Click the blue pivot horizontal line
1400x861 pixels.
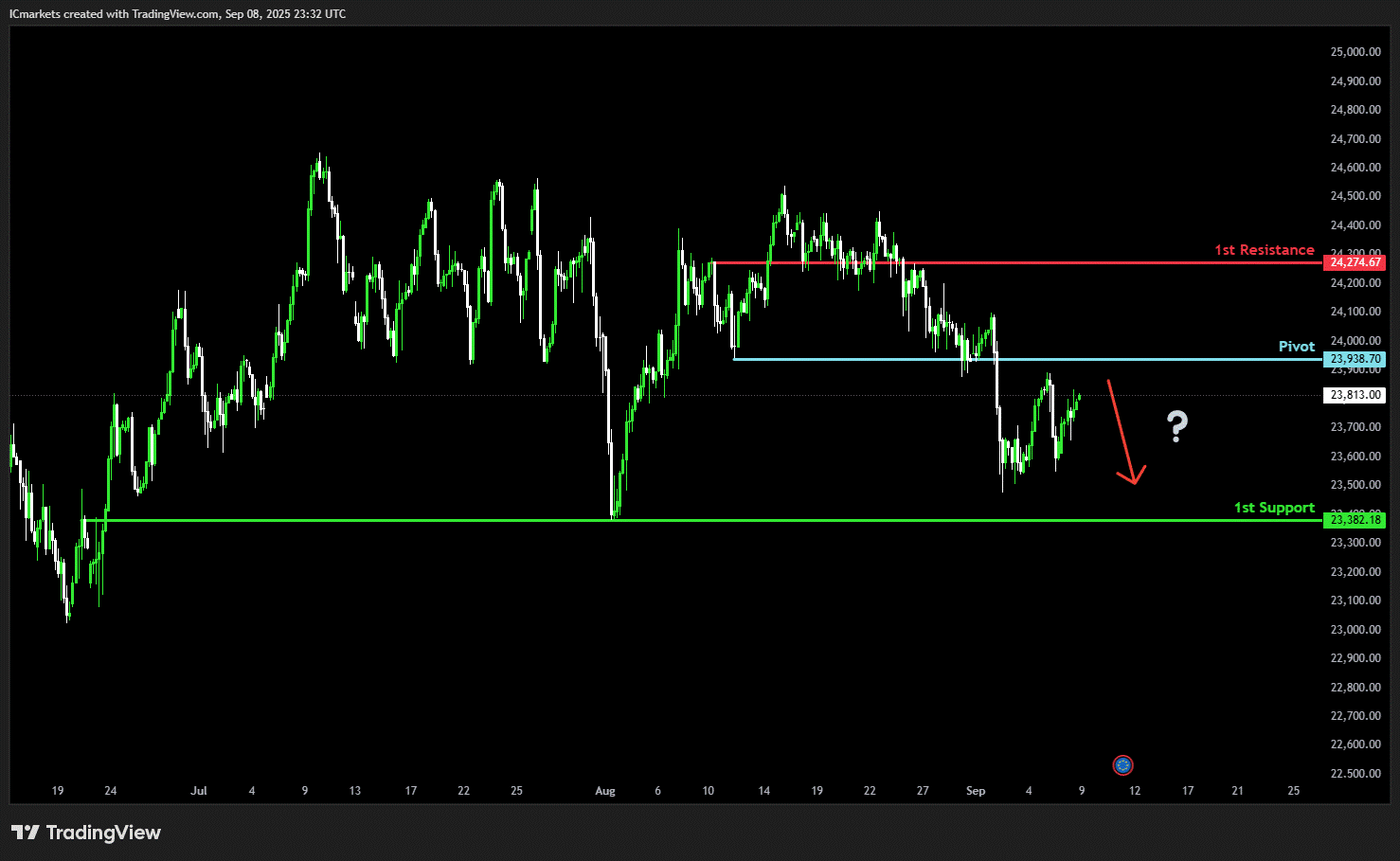1028,359
